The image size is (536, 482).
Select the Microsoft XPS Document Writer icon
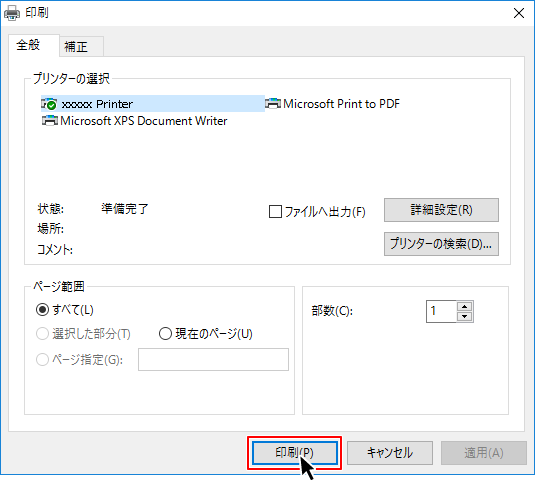click(x=50, y=121)
